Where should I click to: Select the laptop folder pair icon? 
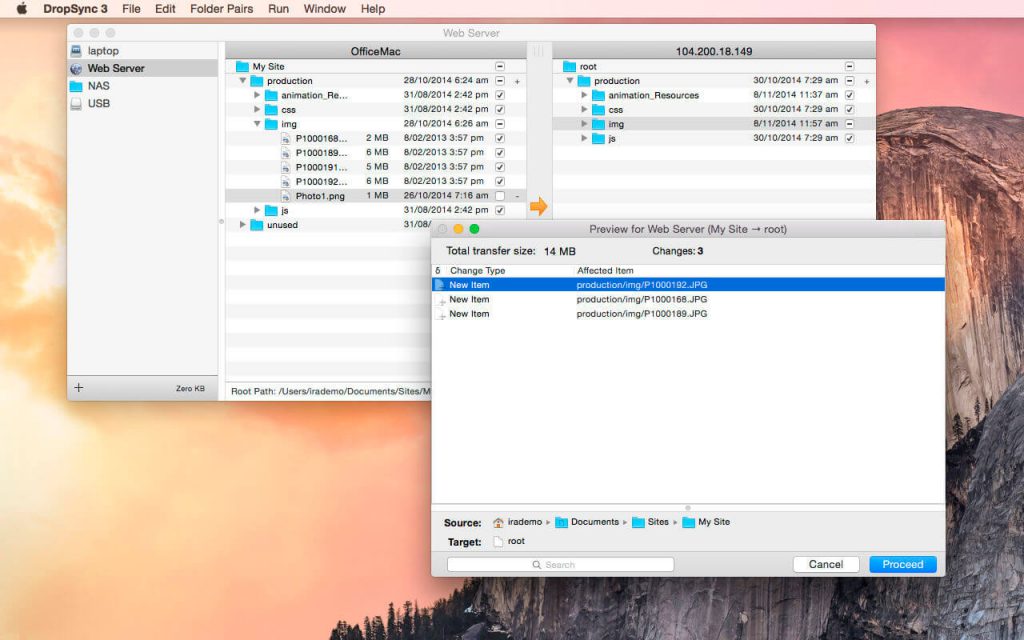[x=77, y=51]
